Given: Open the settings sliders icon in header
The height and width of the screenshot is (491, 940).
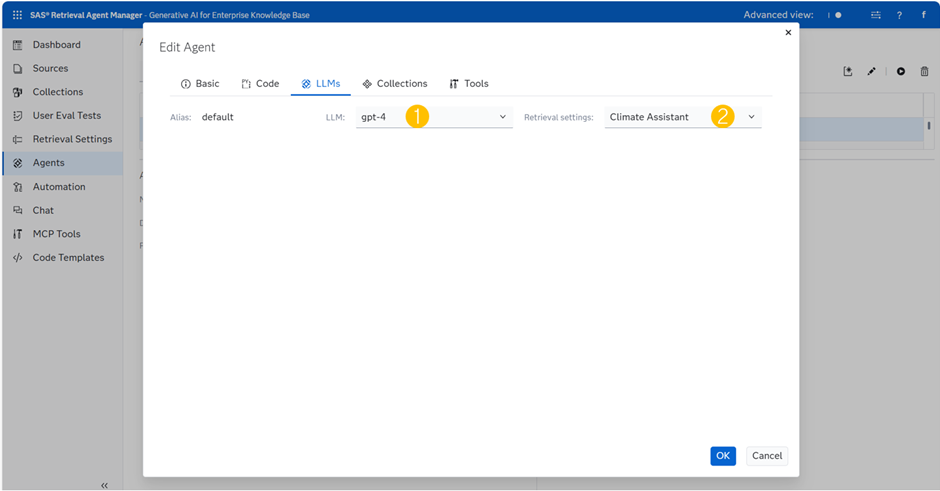Looking at the screenshot, I should tap(876, 15).
